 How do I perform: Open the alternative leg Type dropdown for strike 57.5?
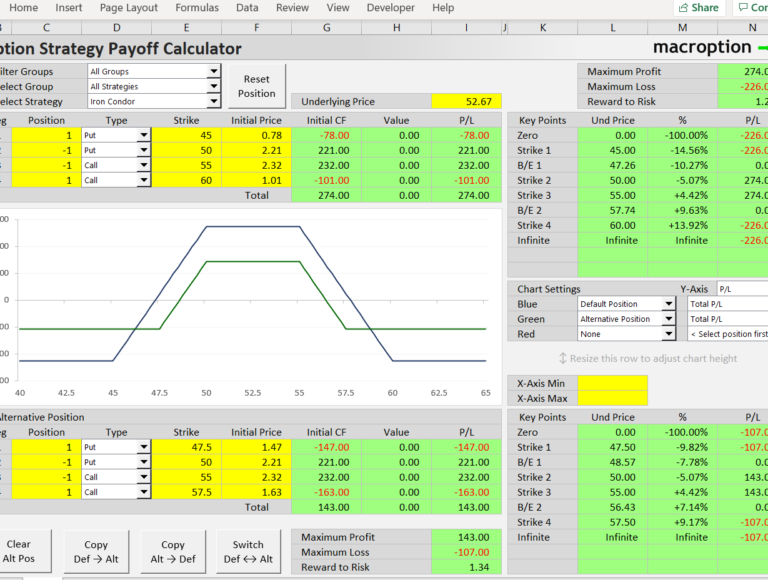point(143,492)
